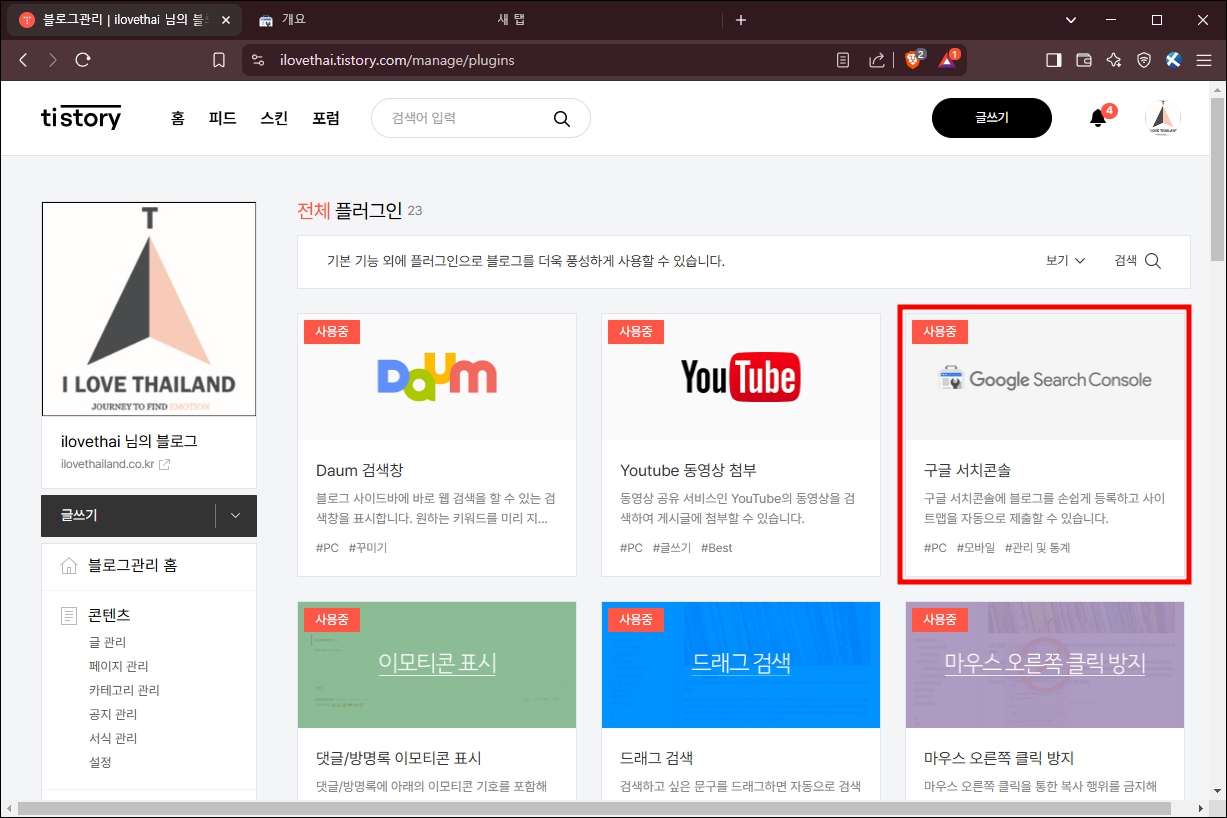The height and width of the screenshot is (818, 1227).
Task: Click the plugin 검색 magnifier icon
Action: pyautogui.click(x=1152, y=261)
